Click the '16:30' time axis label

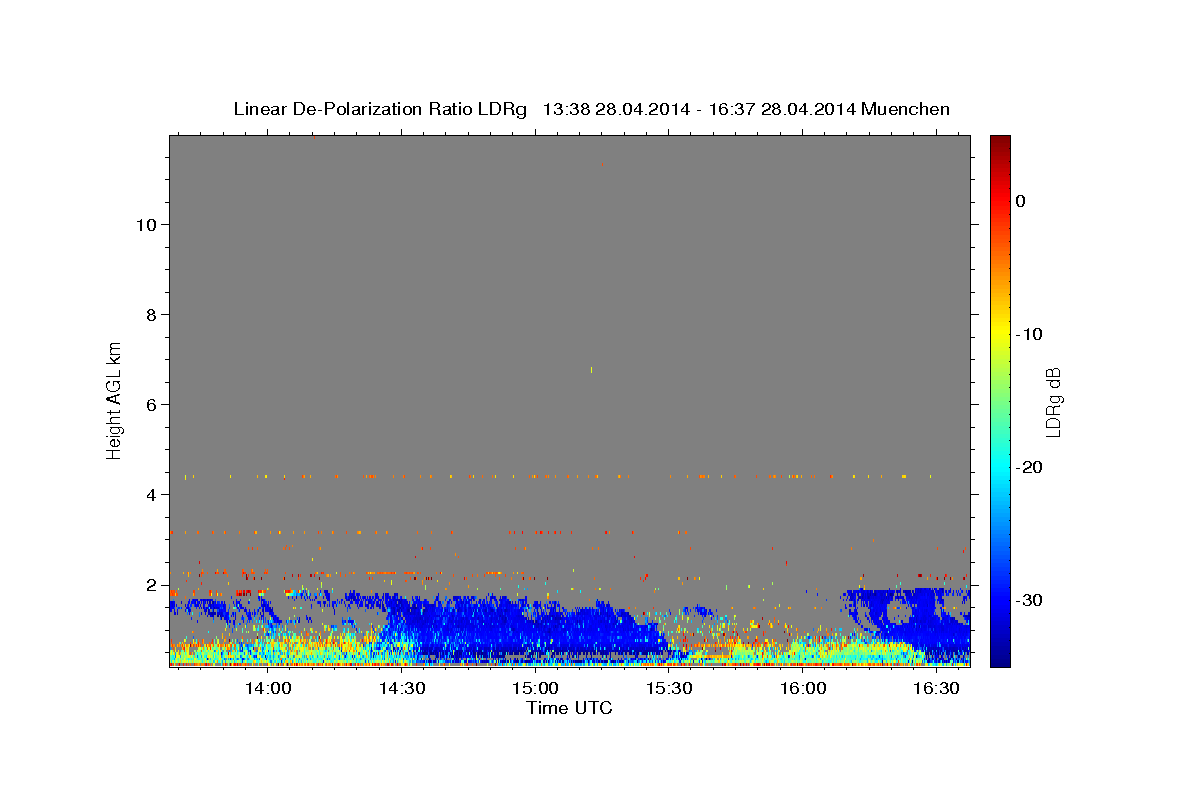click(936, 688)
